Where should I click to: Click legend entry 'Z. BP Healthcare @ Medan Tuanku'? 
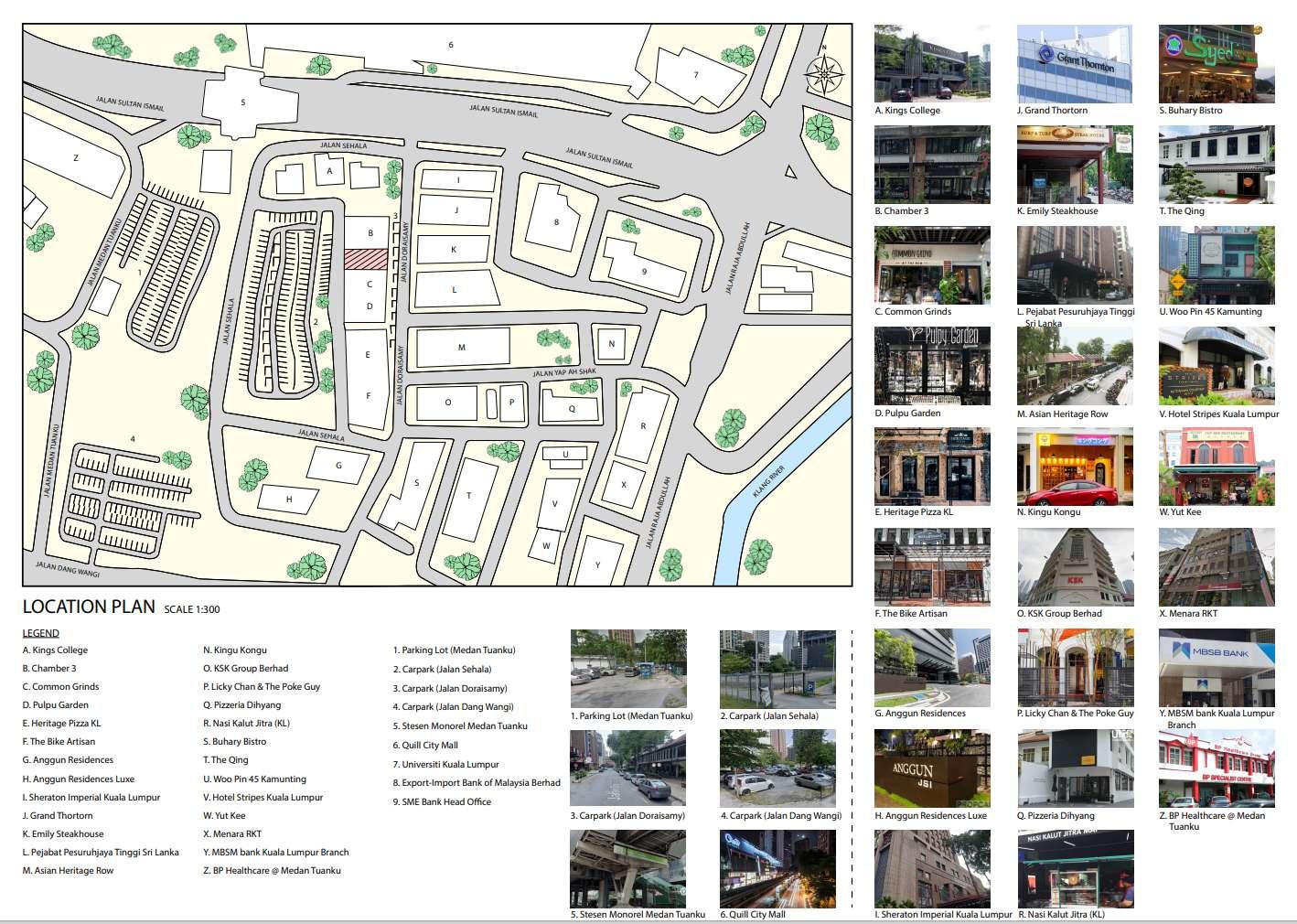pos(273,871)
